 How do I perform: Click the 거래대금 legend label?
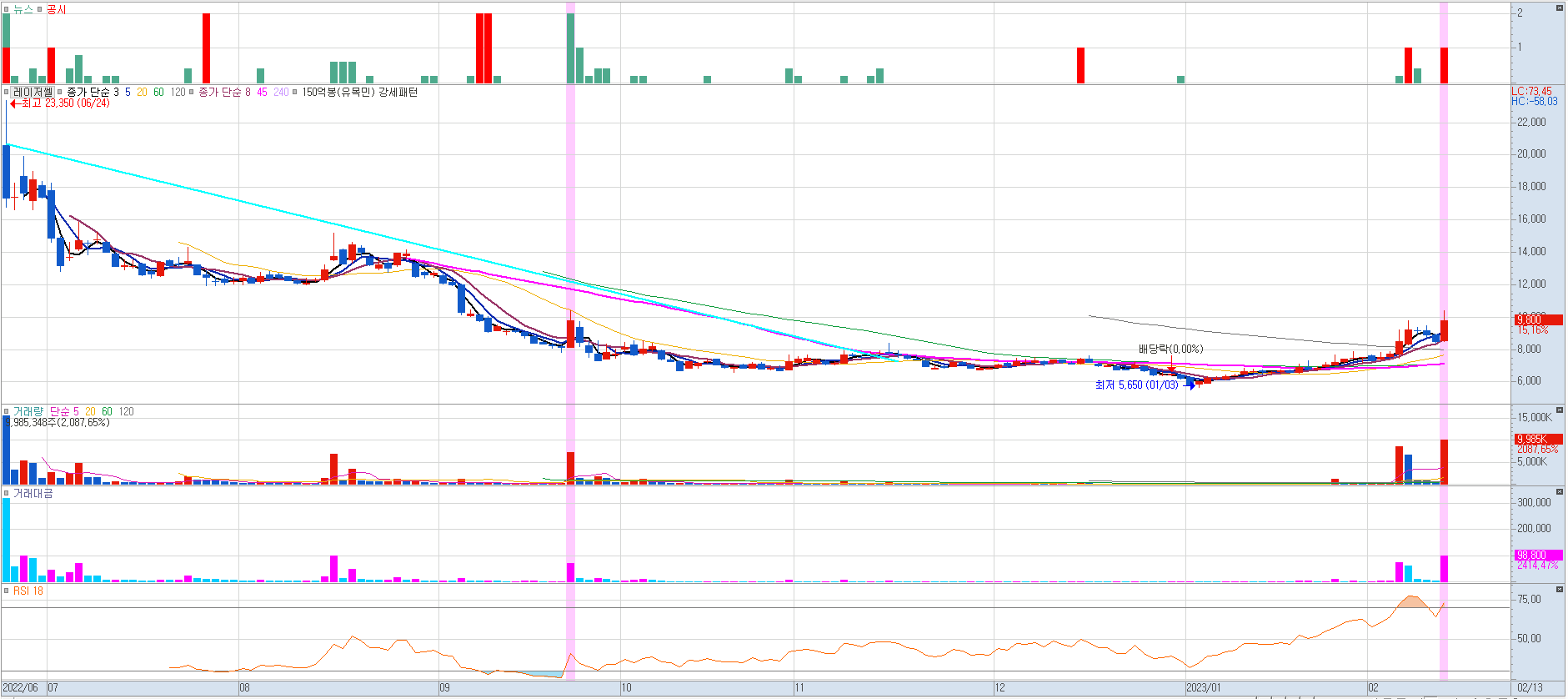[x=33, y=493]
